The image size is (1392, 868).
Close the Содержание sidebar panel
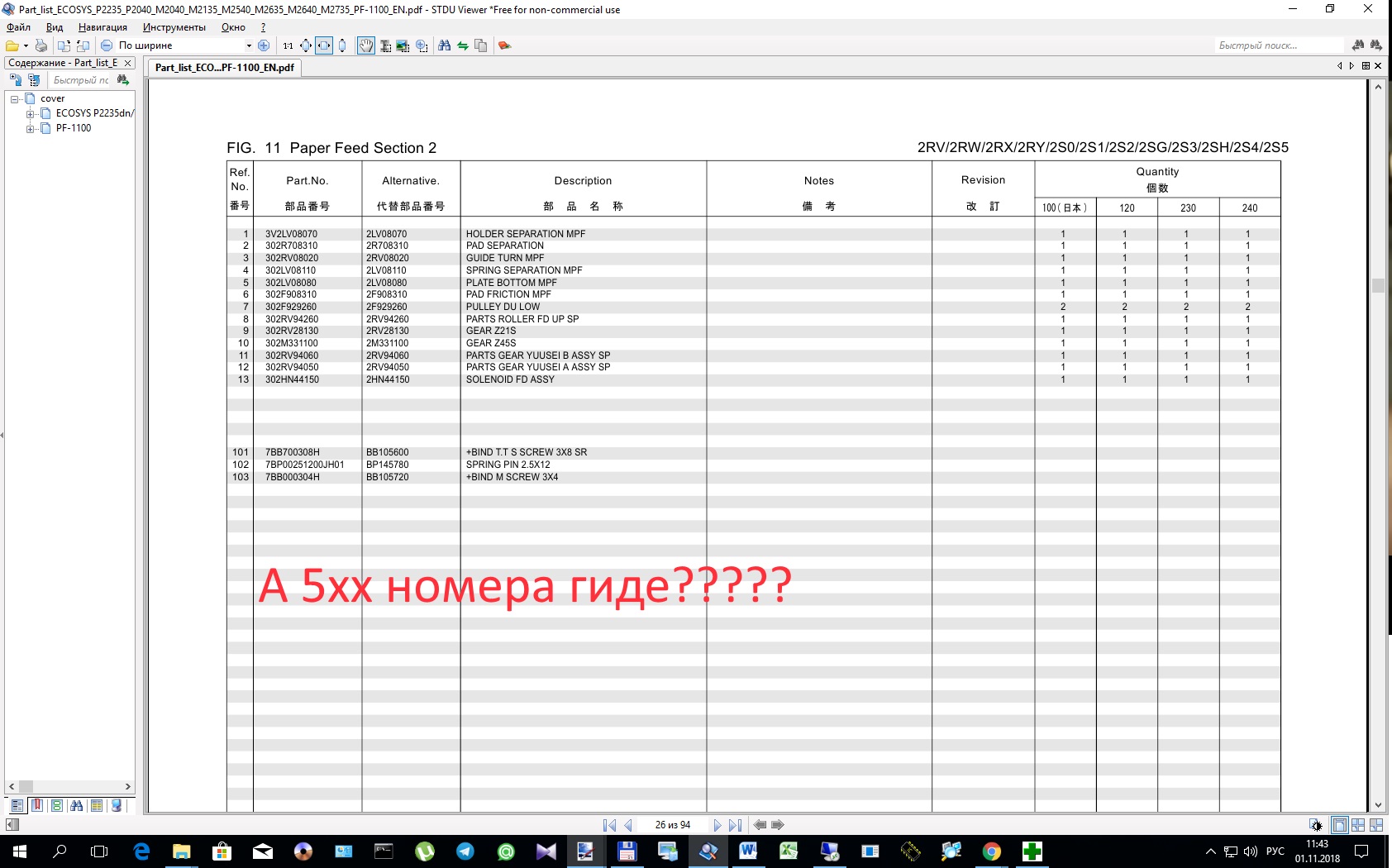coord(127,63)
